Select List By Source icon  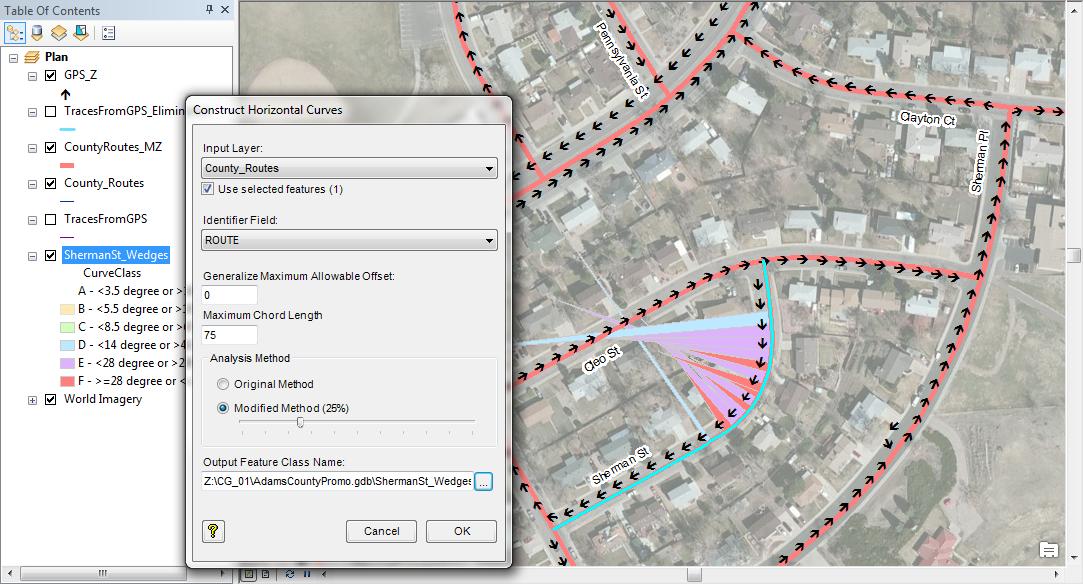37,32
